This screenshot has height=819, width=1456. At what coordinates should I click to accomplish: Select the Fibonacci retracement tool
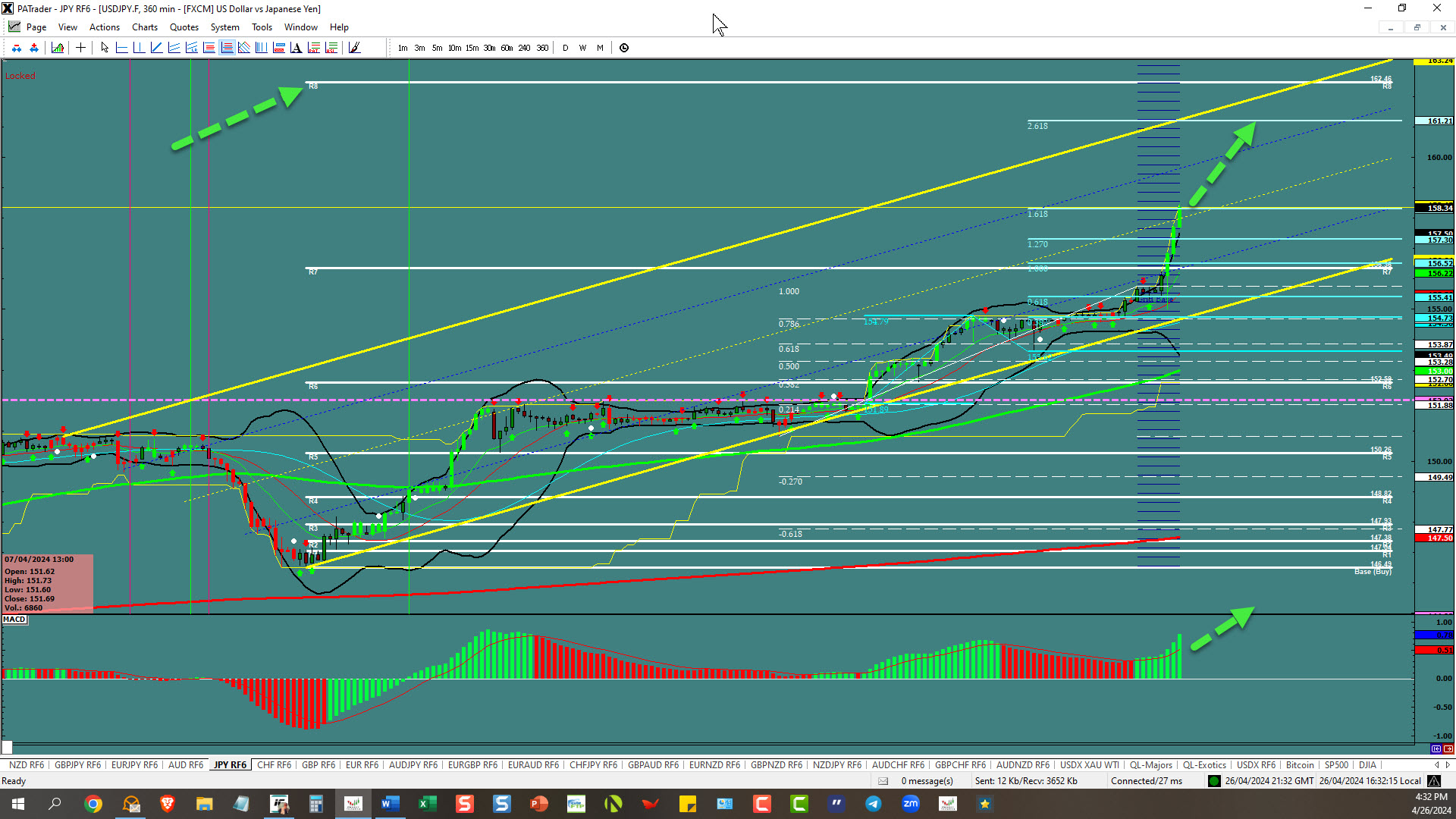(209, 48)
